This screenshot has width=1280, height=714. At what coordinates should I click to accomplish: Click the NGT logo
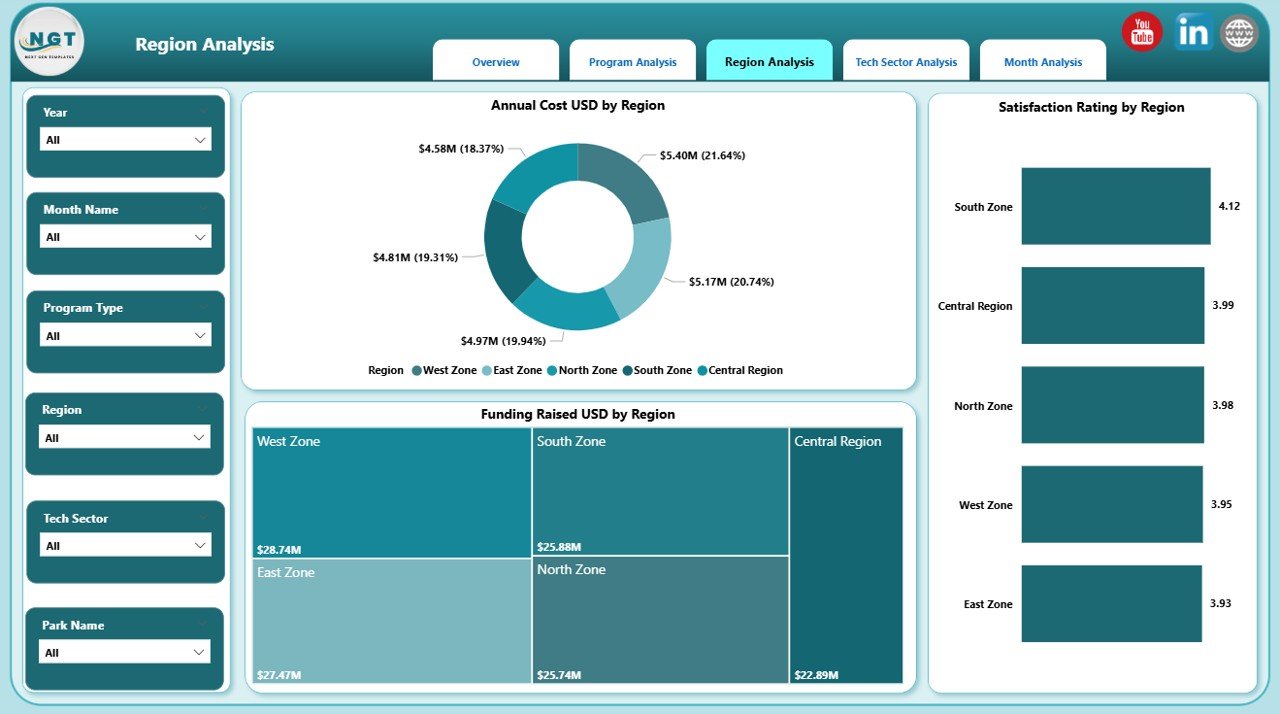pyautogui.click(x=48, y=42)
